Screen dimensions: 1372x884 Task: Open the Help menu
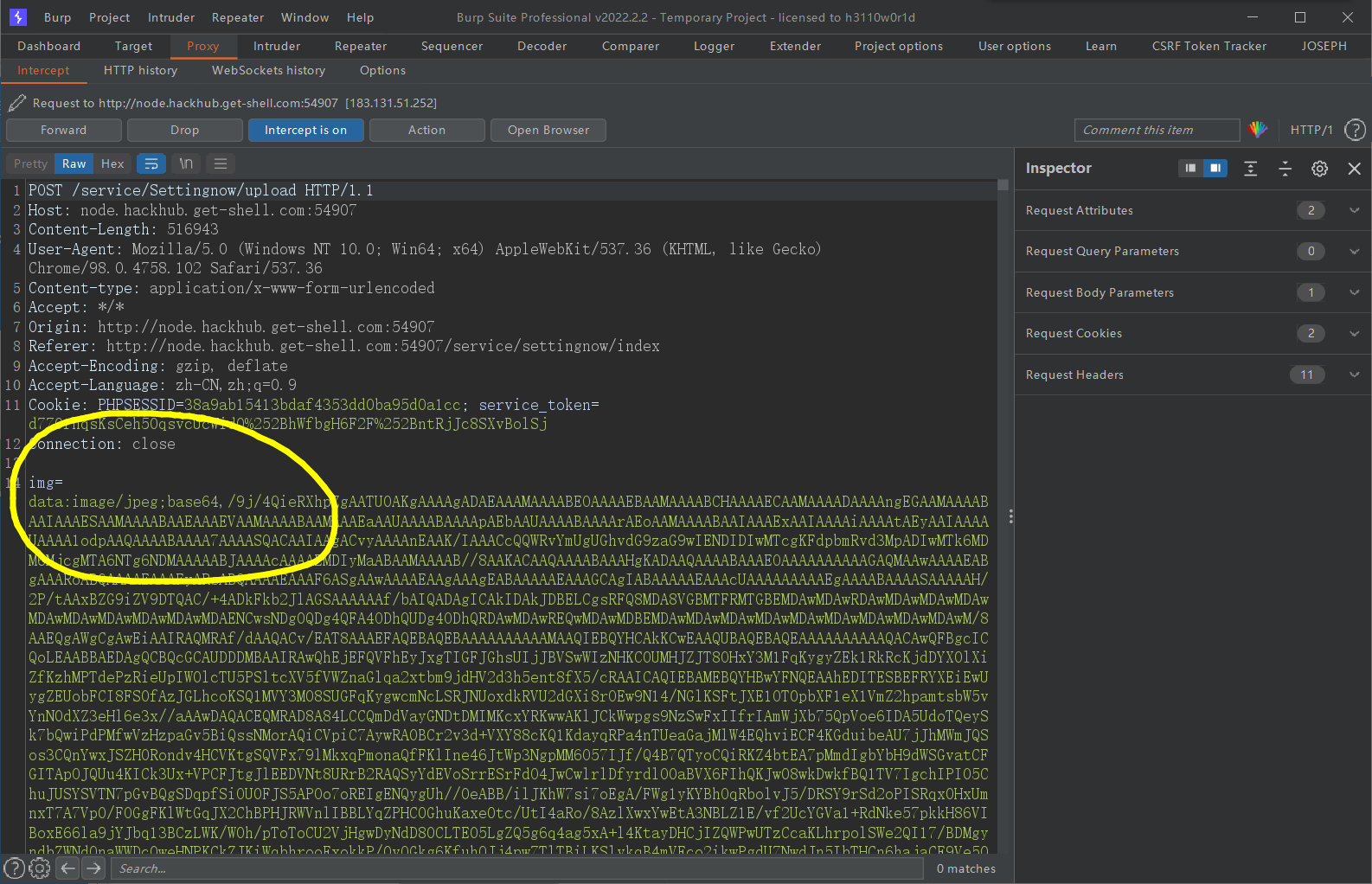click(x=361, y=17)
